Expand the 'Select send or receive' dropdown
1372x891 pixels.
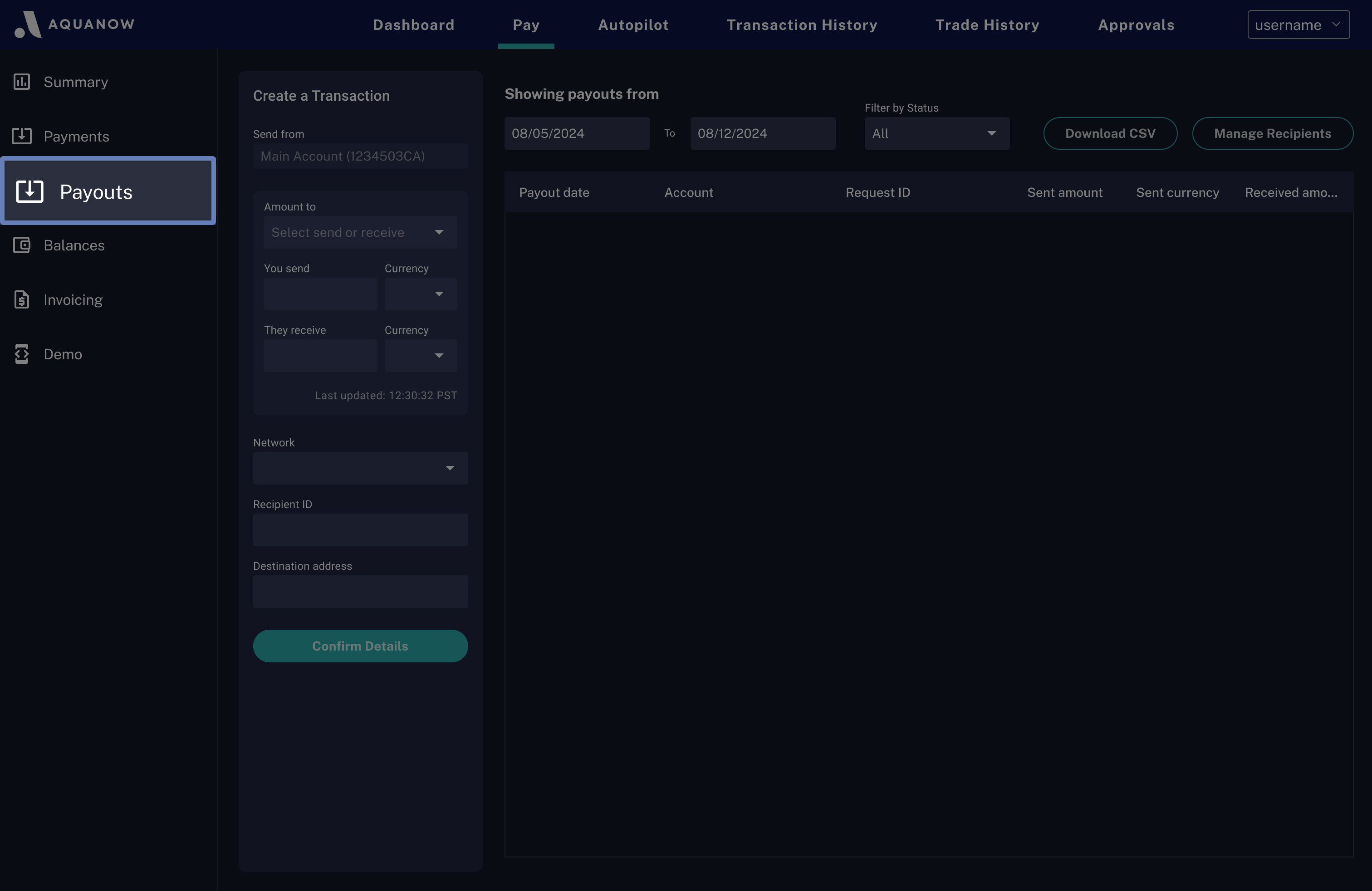tap(360, 232)
